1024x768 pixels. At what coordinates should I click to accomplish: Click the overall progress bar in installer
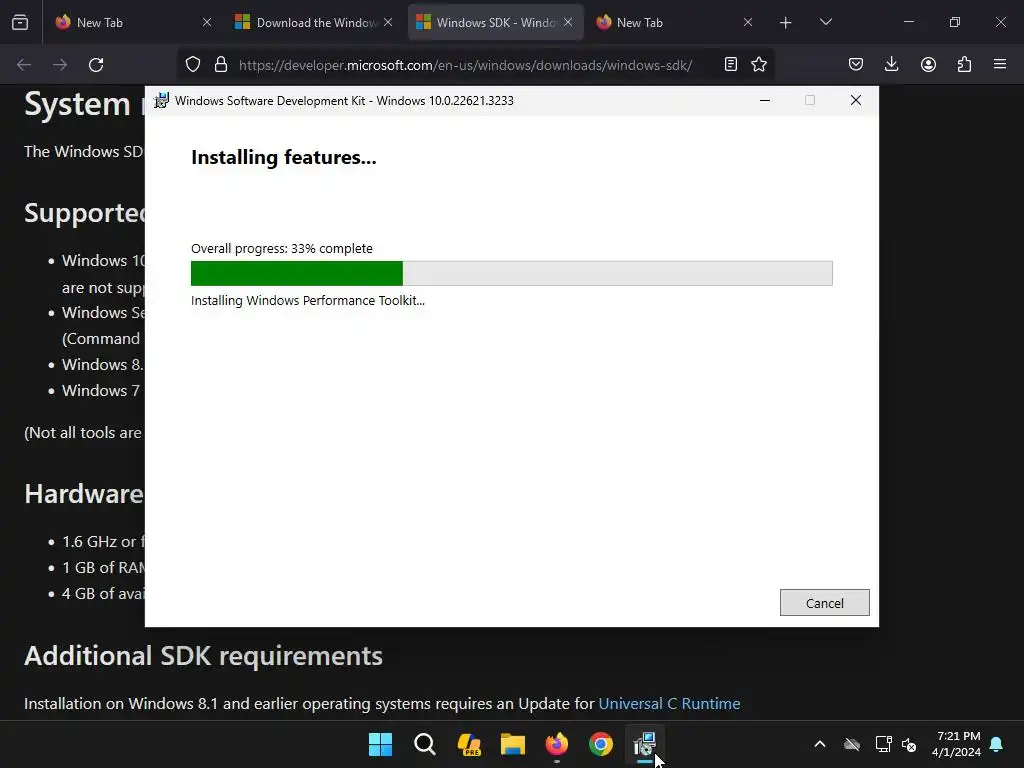pos(511,273)
